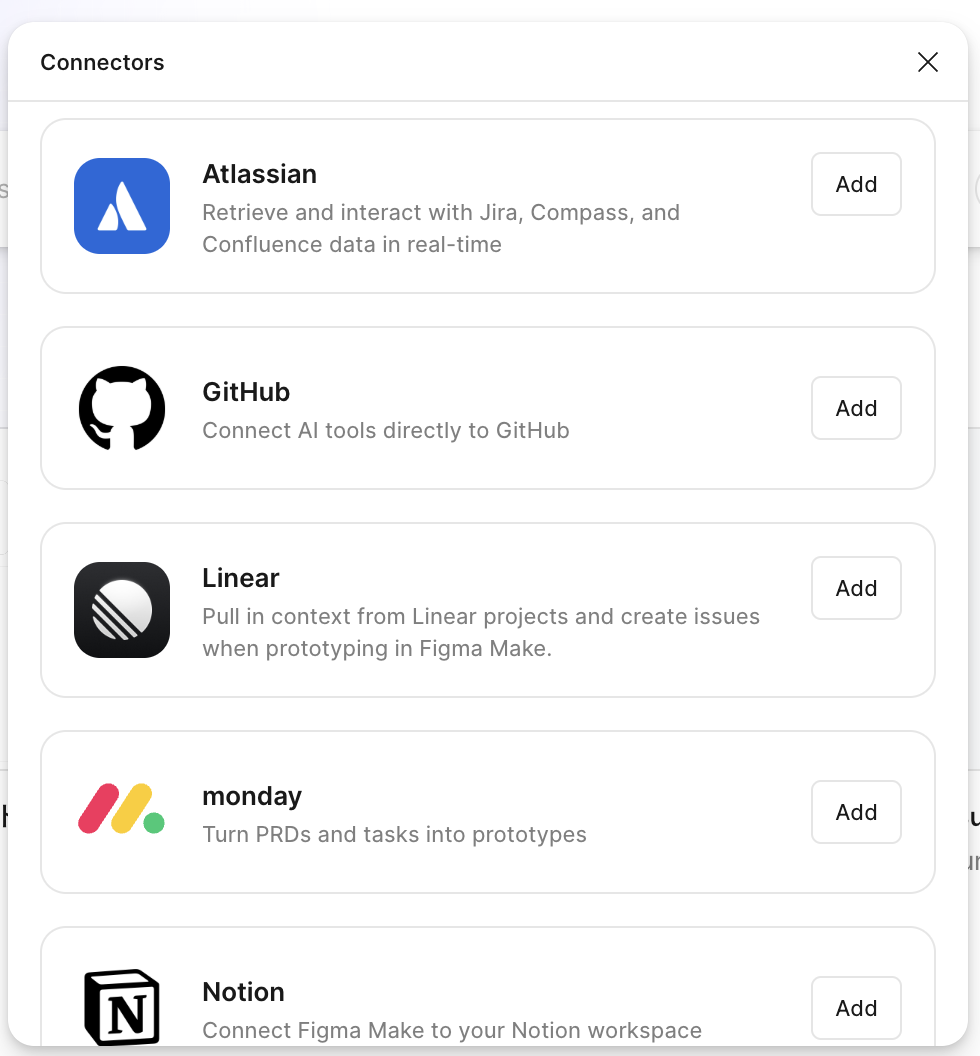Click the Linear app icon
This screenshot has width=980, height=1056.
tap(122, 610)
